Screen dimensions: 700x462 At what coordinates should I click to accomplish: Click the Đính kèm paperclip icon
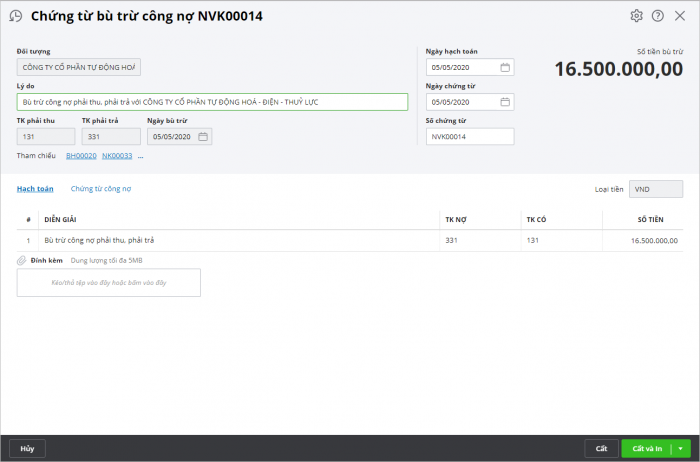pyautogui.click(x=21, y=260)
